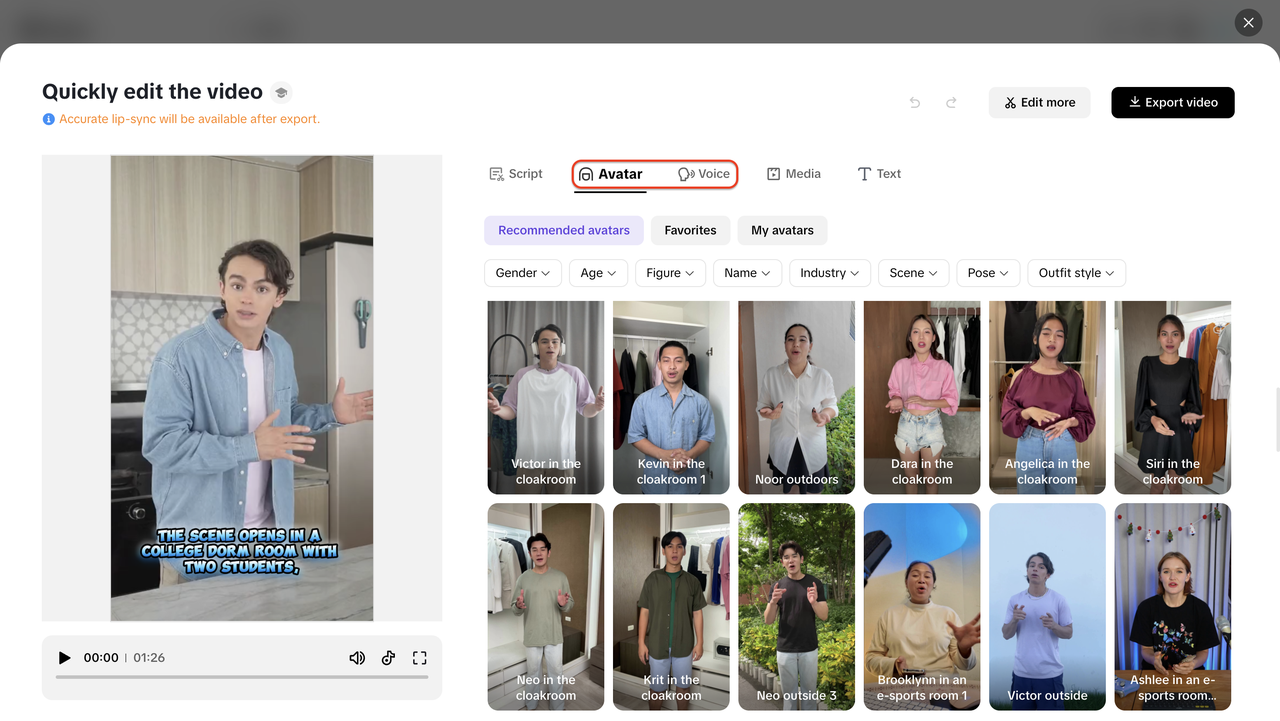Choose the Victor outside avatar
The image size is (1280, 721).
[x=1047, y=607]
